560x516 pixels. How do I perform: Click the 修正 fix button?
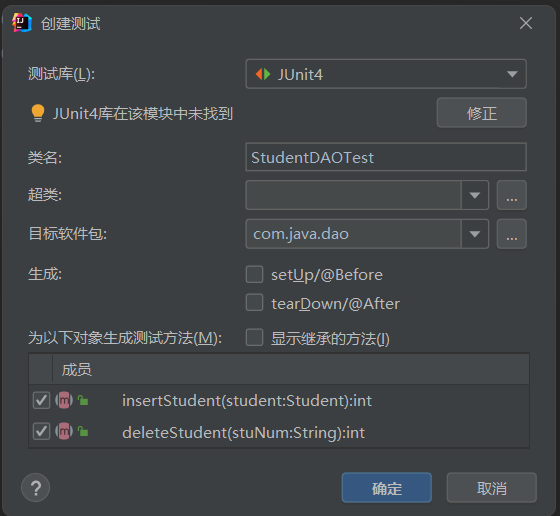coord(481,113)
